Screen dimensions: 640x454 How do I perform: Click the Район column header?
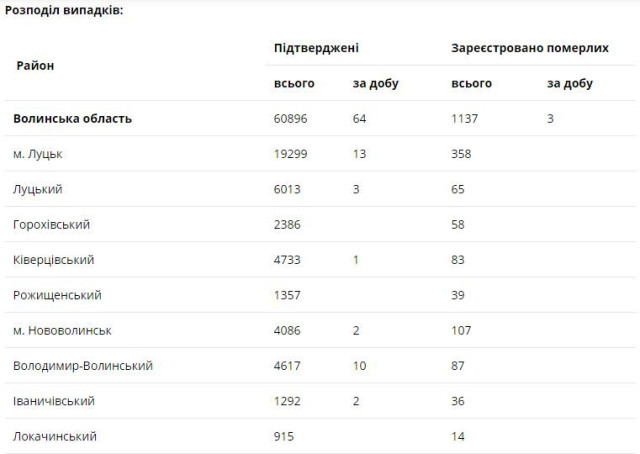tap(35, 65)
